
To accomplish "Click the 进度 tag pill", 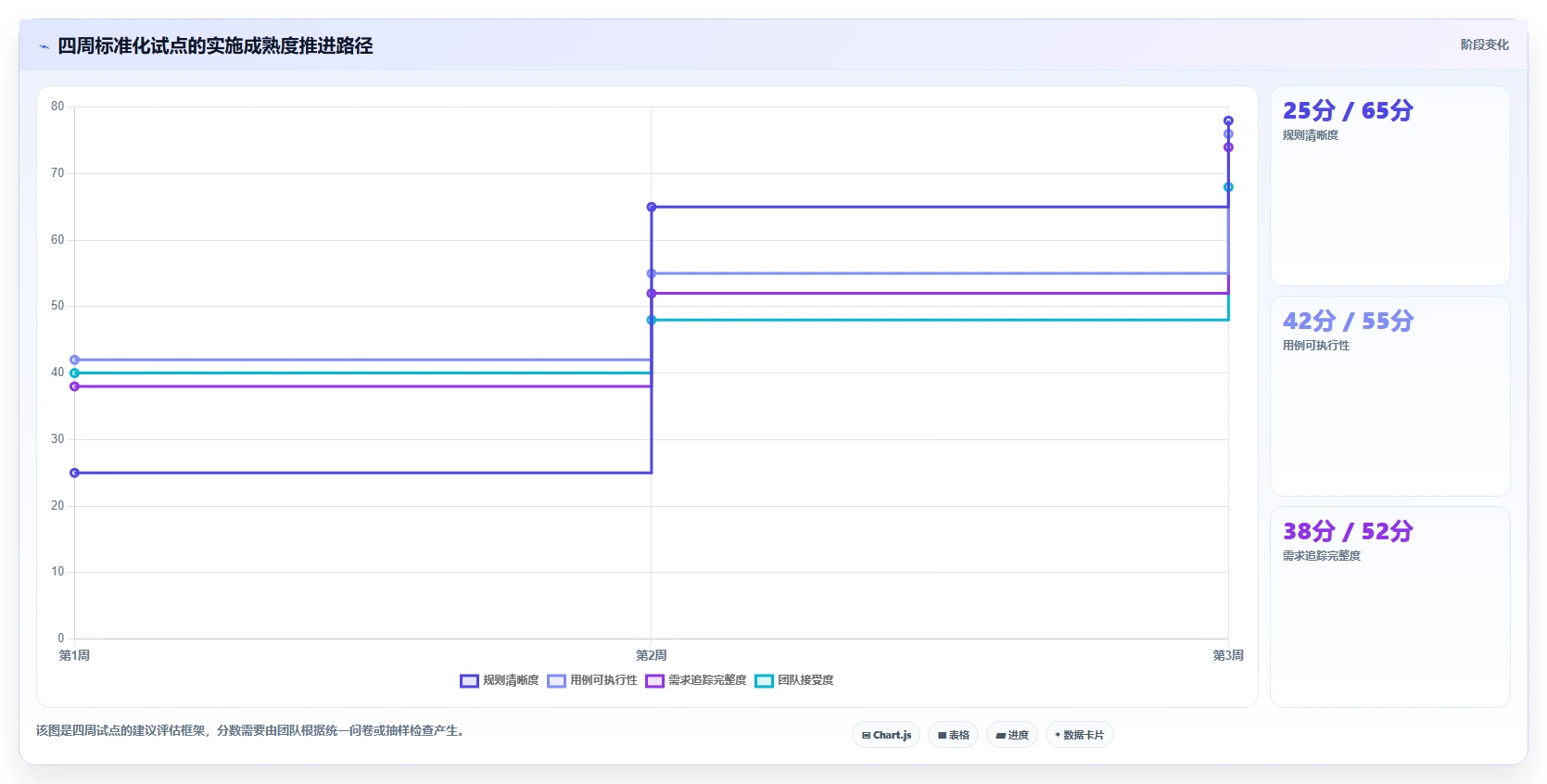I will 1012,735.
